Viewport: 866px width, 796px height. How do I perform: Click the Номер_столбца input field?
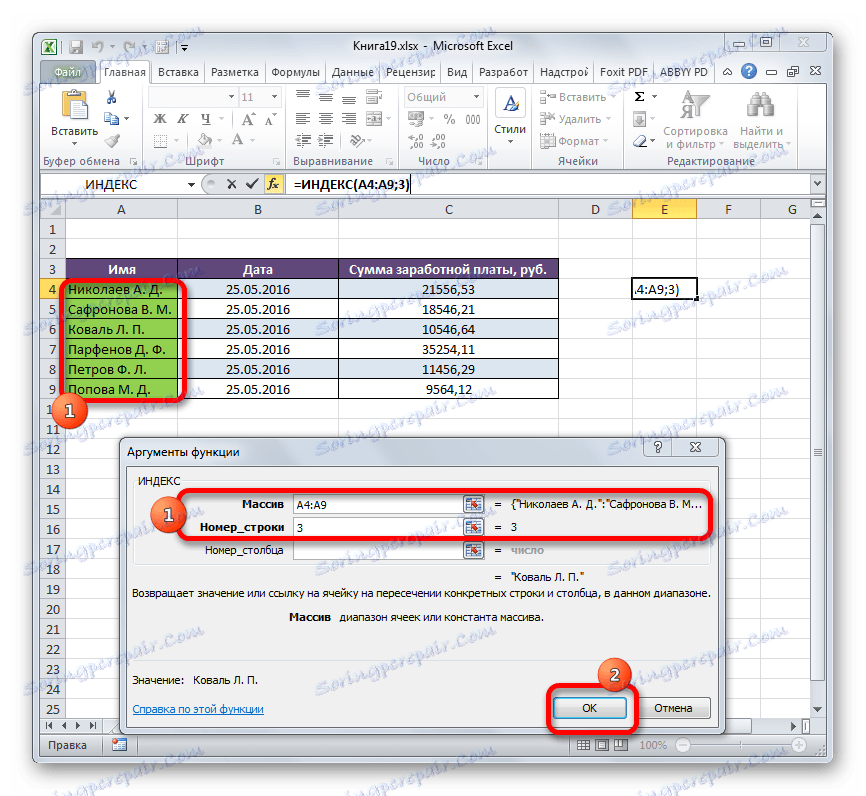point(378,550)
